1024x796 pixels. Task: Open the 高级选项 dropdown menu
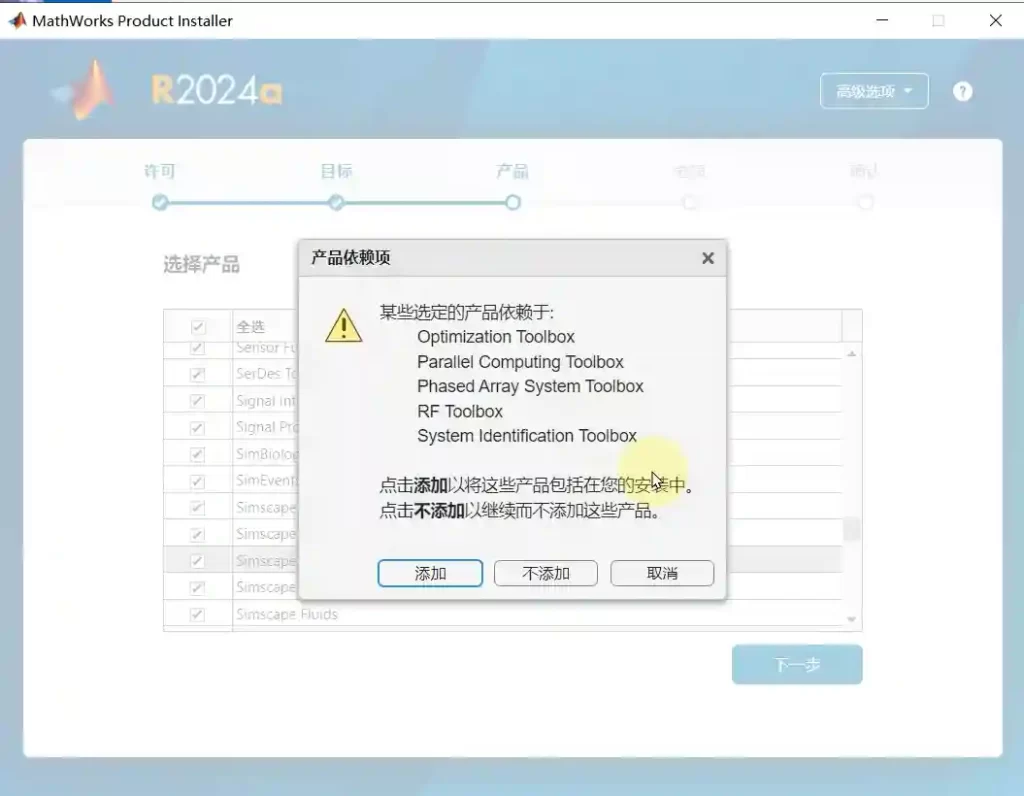coord(874,91)
